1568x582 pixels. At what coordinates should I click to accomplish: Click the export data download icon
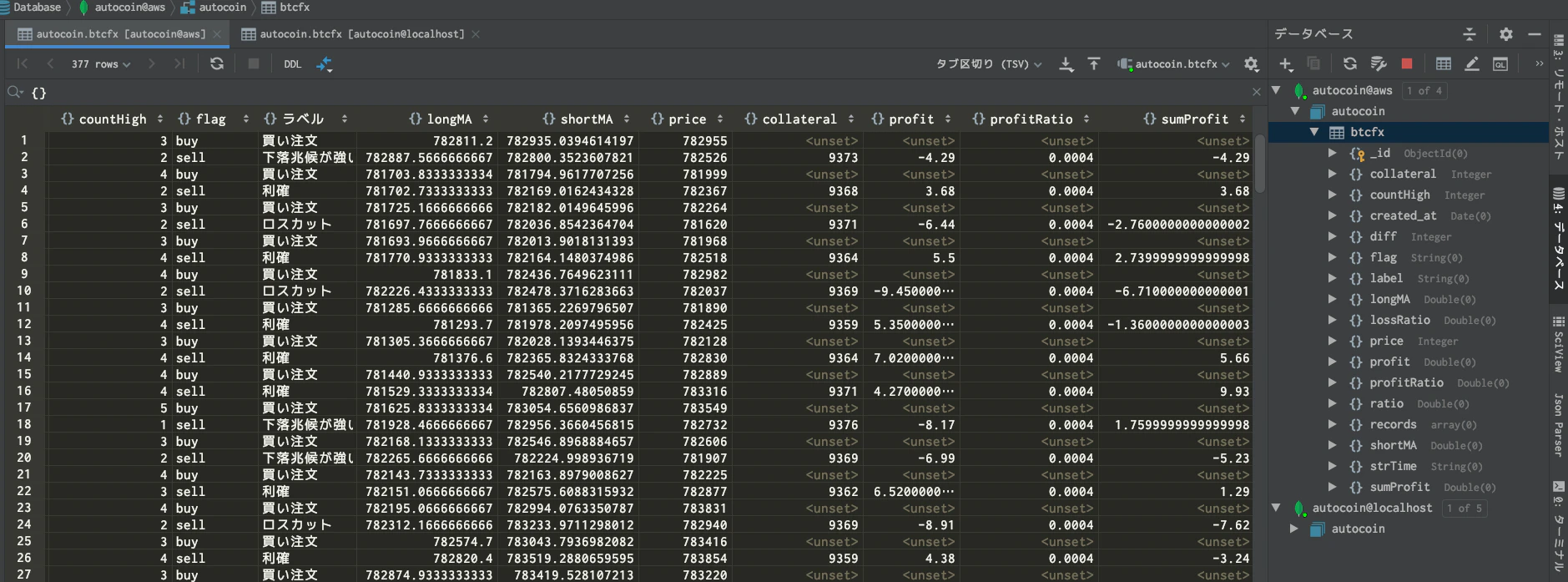(1066, 63)
